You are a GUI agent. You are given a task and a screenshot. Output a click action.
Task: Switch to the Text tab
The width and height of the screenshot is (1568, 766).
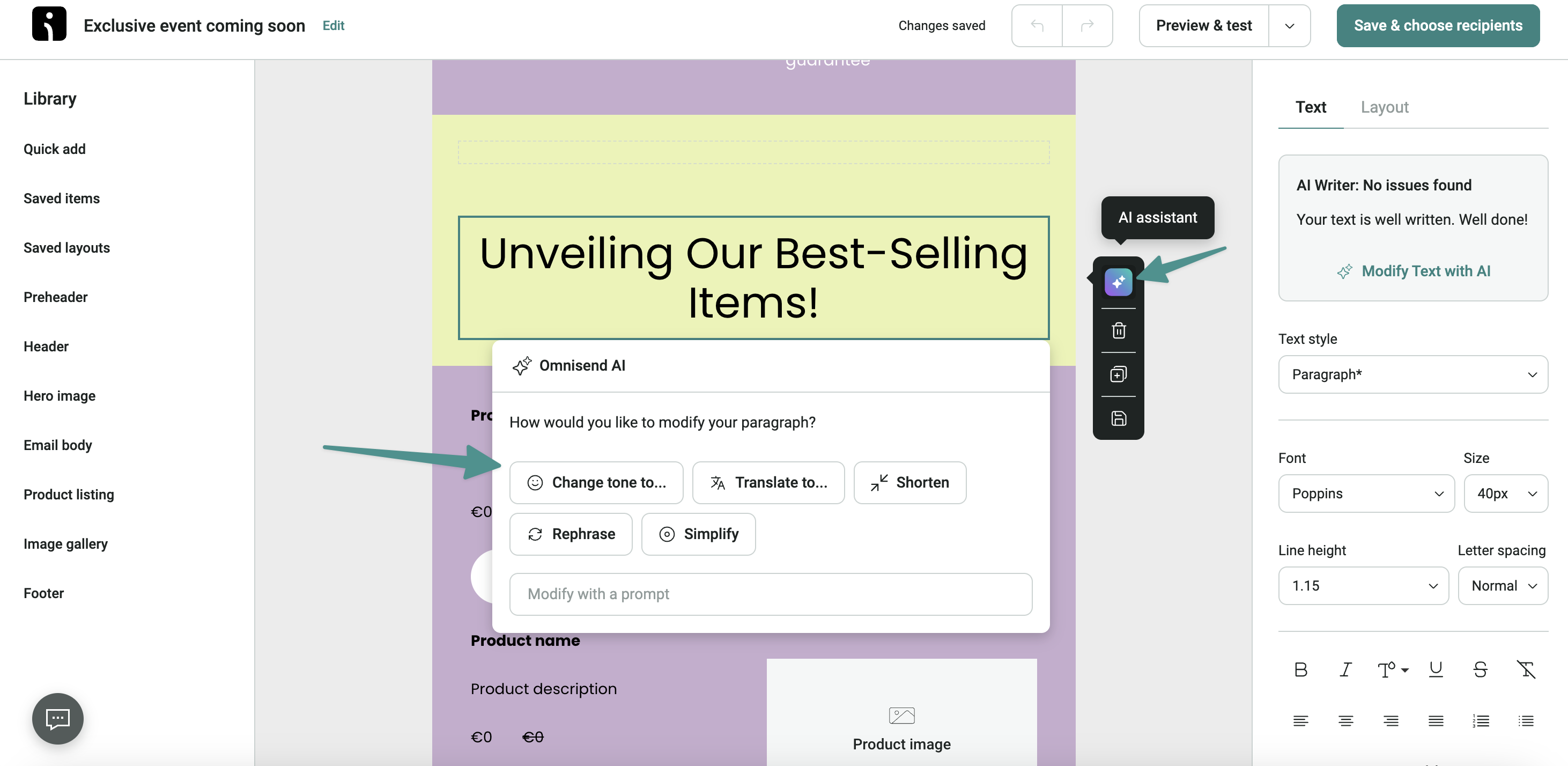coord(1311,107)
